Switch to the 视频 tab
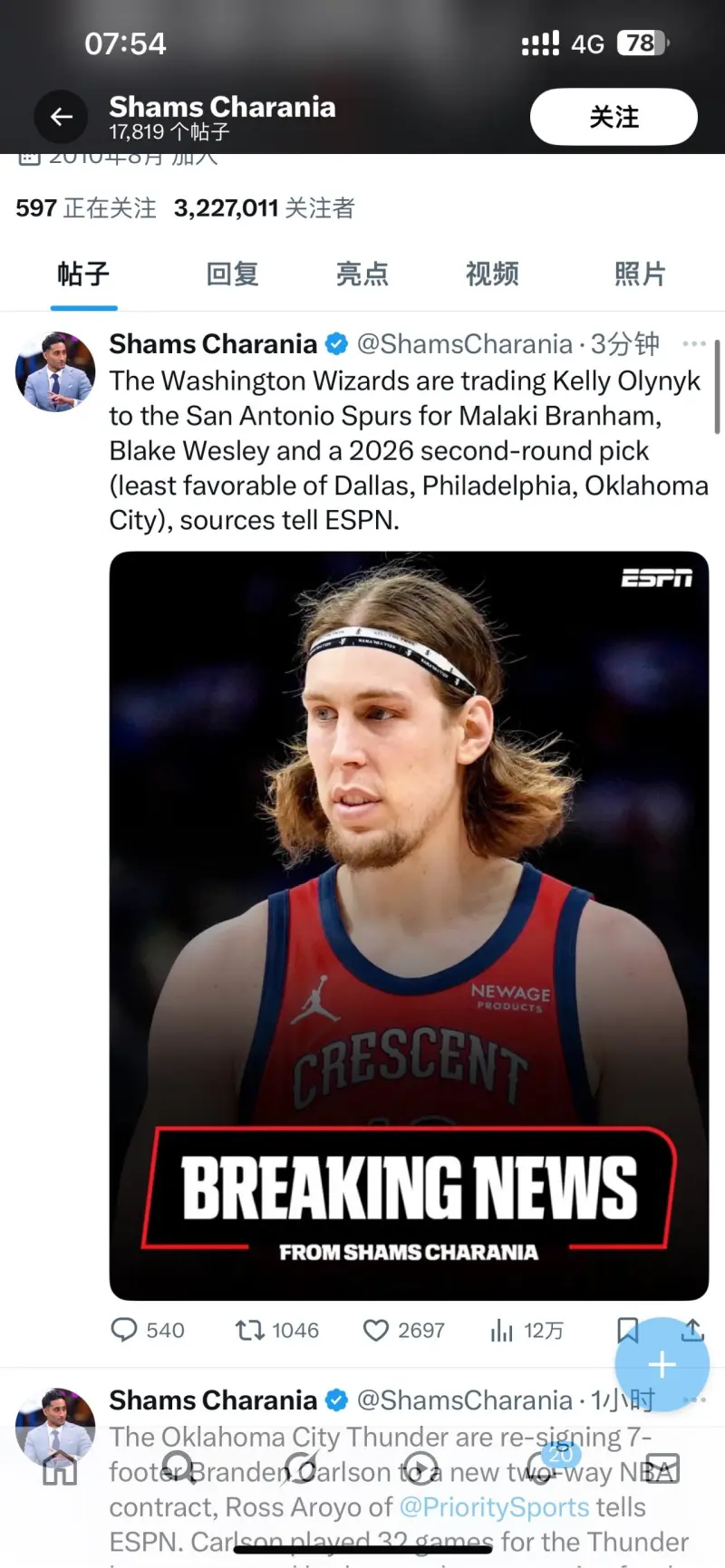725x1568 pixels. coord(492,274)
